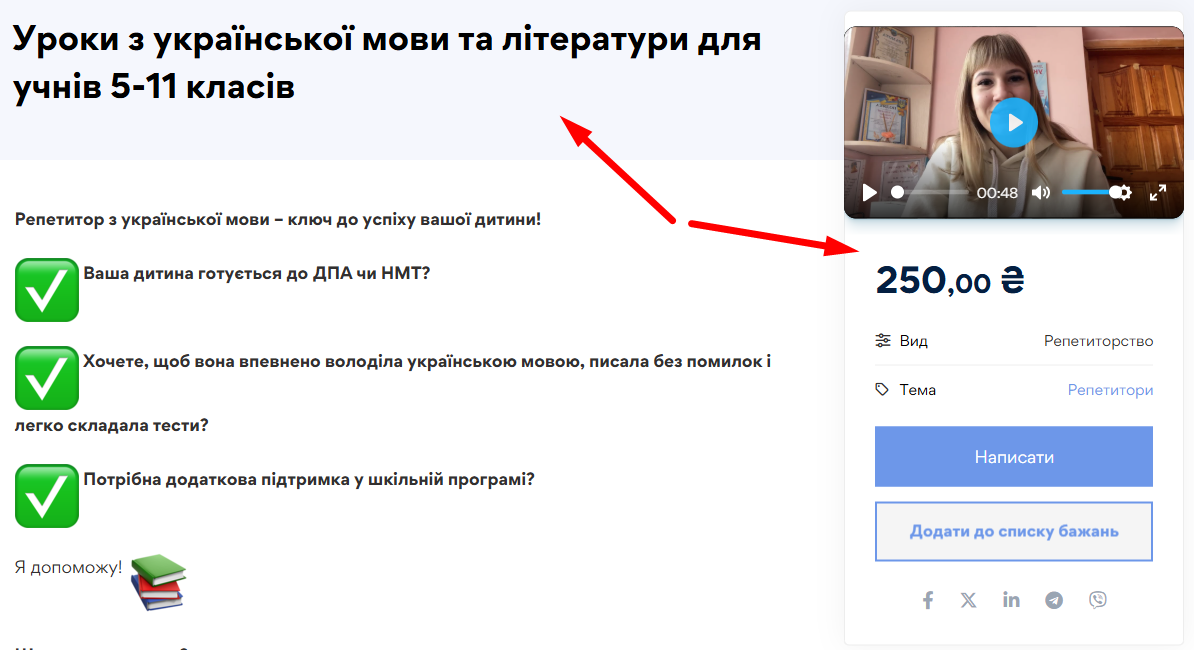The height and width of the screenshot is (650, 1194).
Task: Mute the video sound
Action: tap(1041, 193)
